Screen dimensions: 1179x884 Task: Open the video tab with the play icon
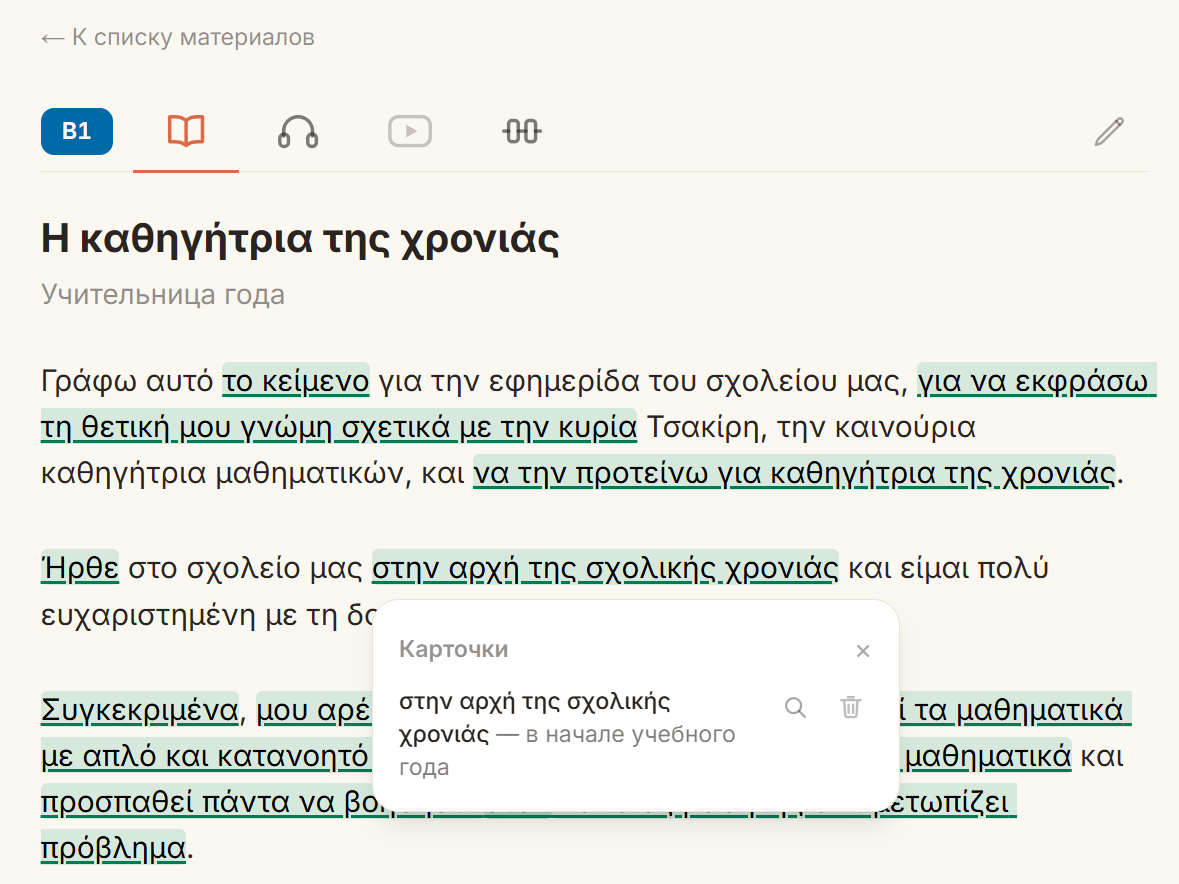(410, 132)
